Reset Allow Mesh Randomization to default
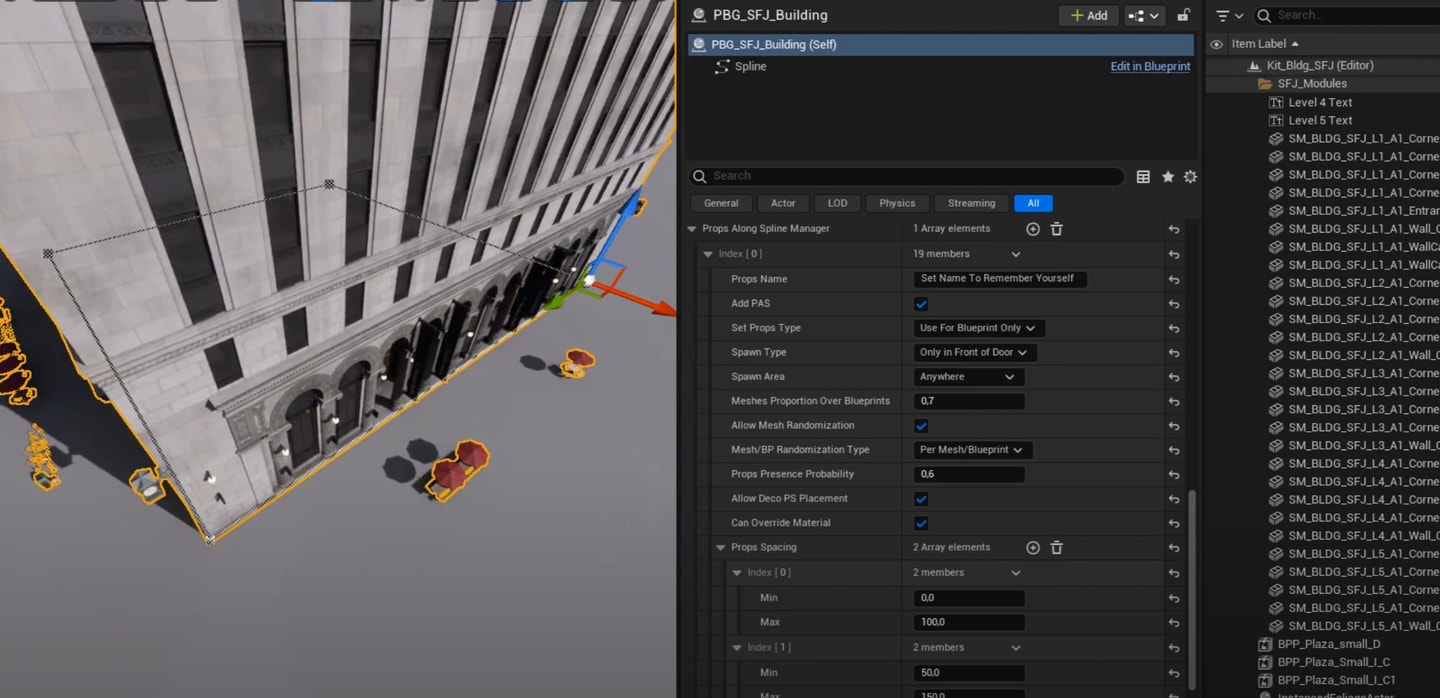This screenshot has width=1440, height=698. point(1174,426)
